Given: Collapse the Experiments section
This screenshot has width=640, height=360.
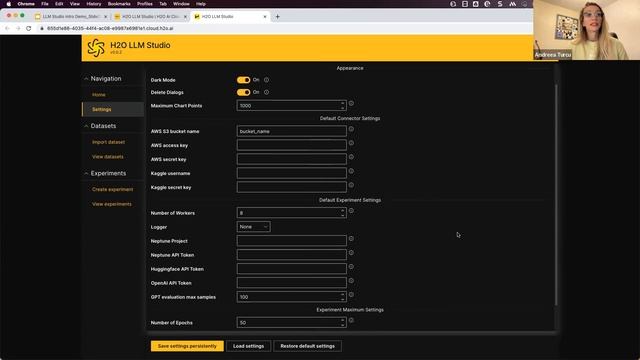Looking at the screenshot, I should (86, 173).
